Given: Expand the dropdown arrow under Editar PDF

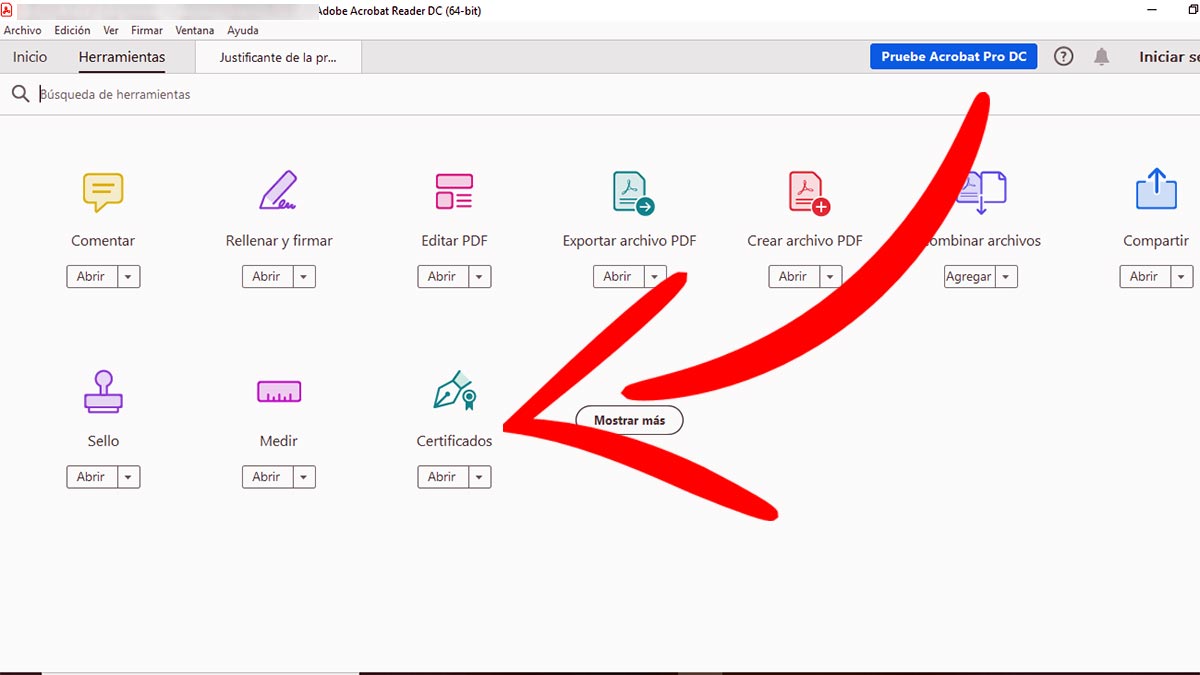Looking at the screenshot, I should [x=480, y=277].
